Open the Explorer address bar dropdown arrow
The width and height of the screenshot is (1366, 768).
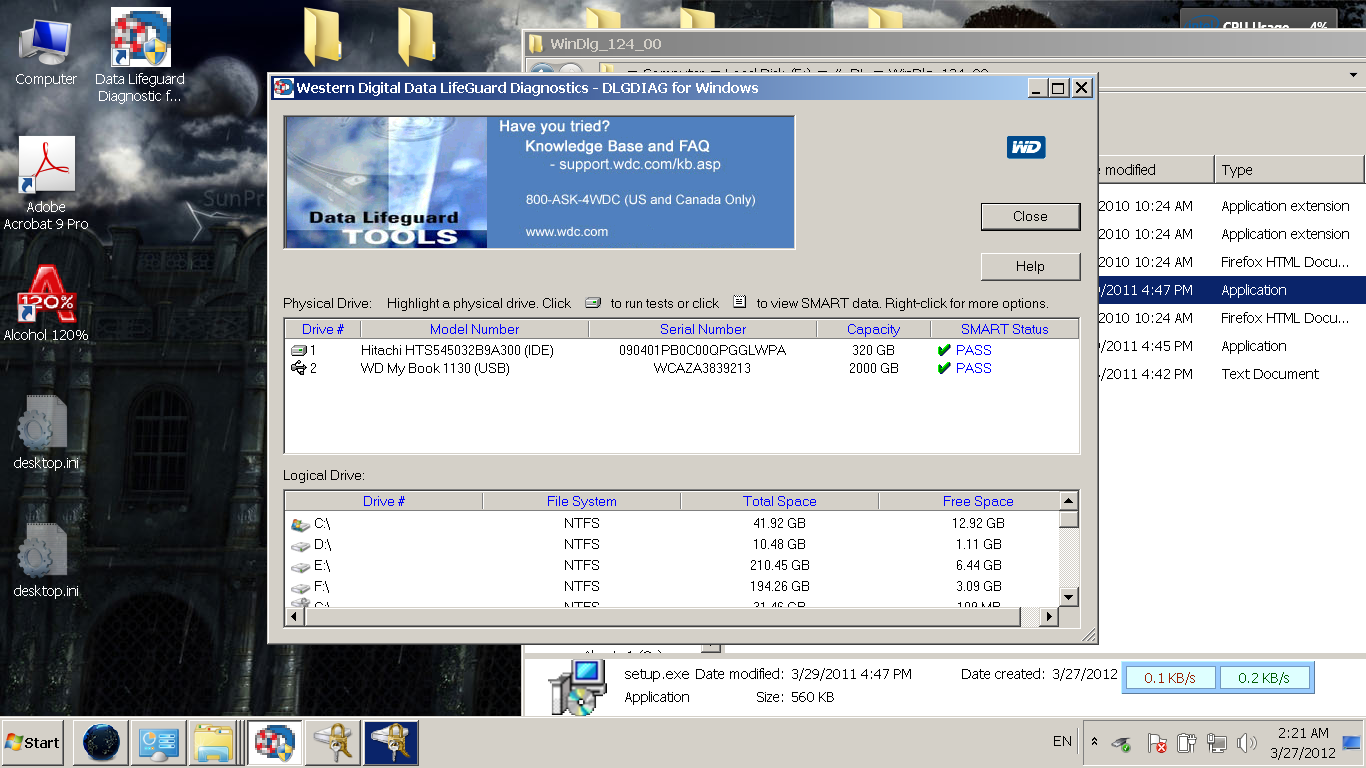click(x=1355, y=74)
